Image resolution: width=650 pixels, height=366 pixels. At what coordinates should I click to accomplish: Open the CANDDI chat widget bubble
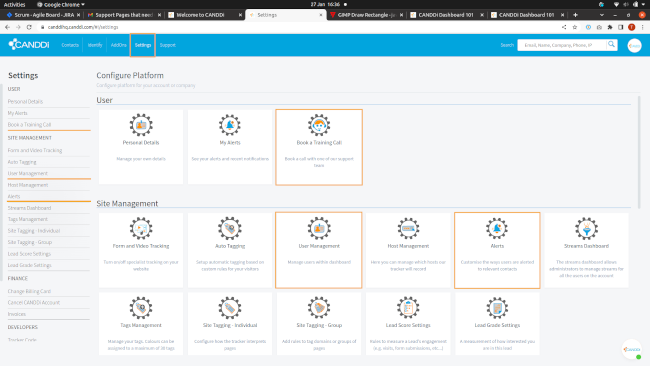click(631, 349)
